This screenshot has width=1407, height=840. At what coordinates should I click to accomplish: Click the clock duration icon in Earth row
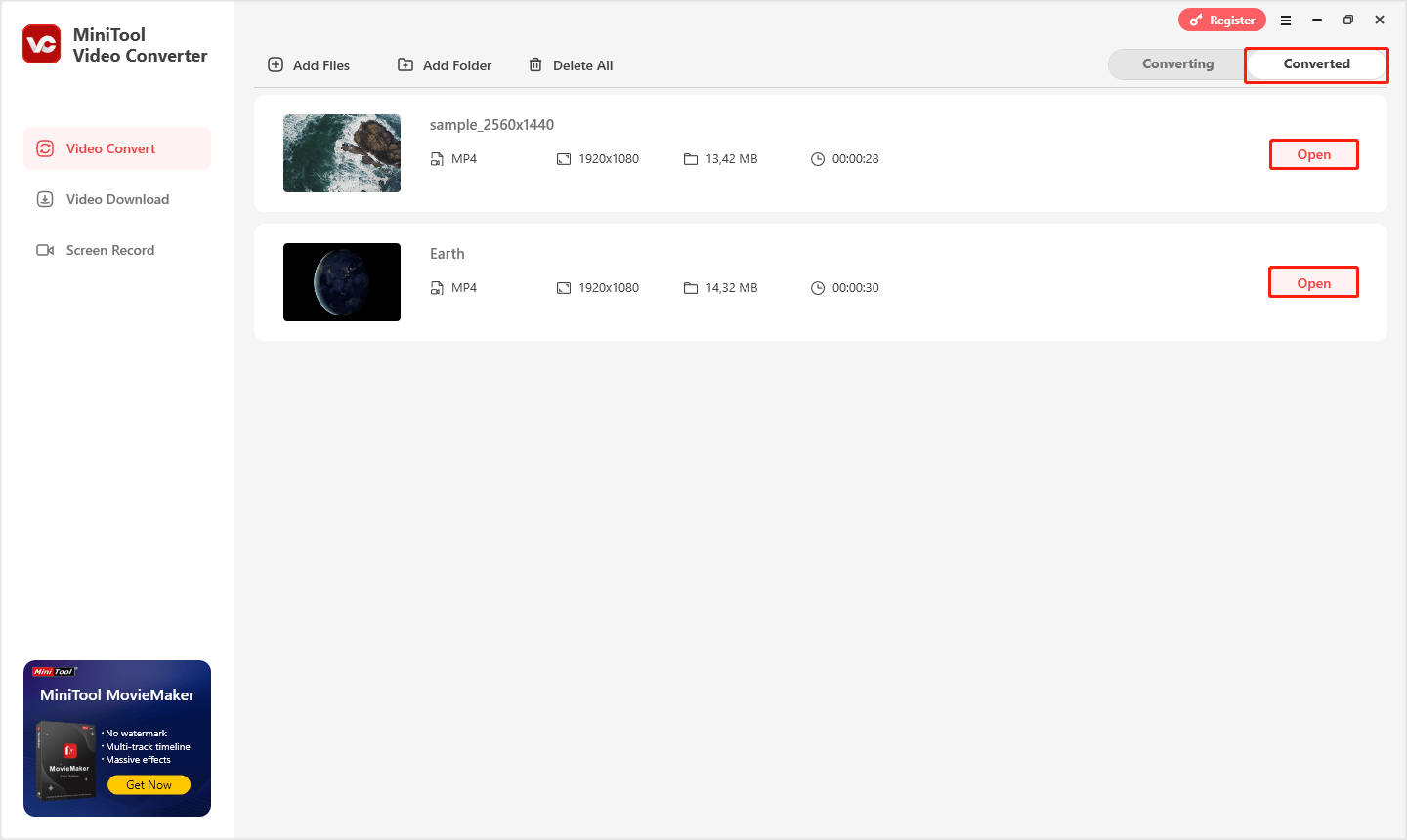(818, 288)
